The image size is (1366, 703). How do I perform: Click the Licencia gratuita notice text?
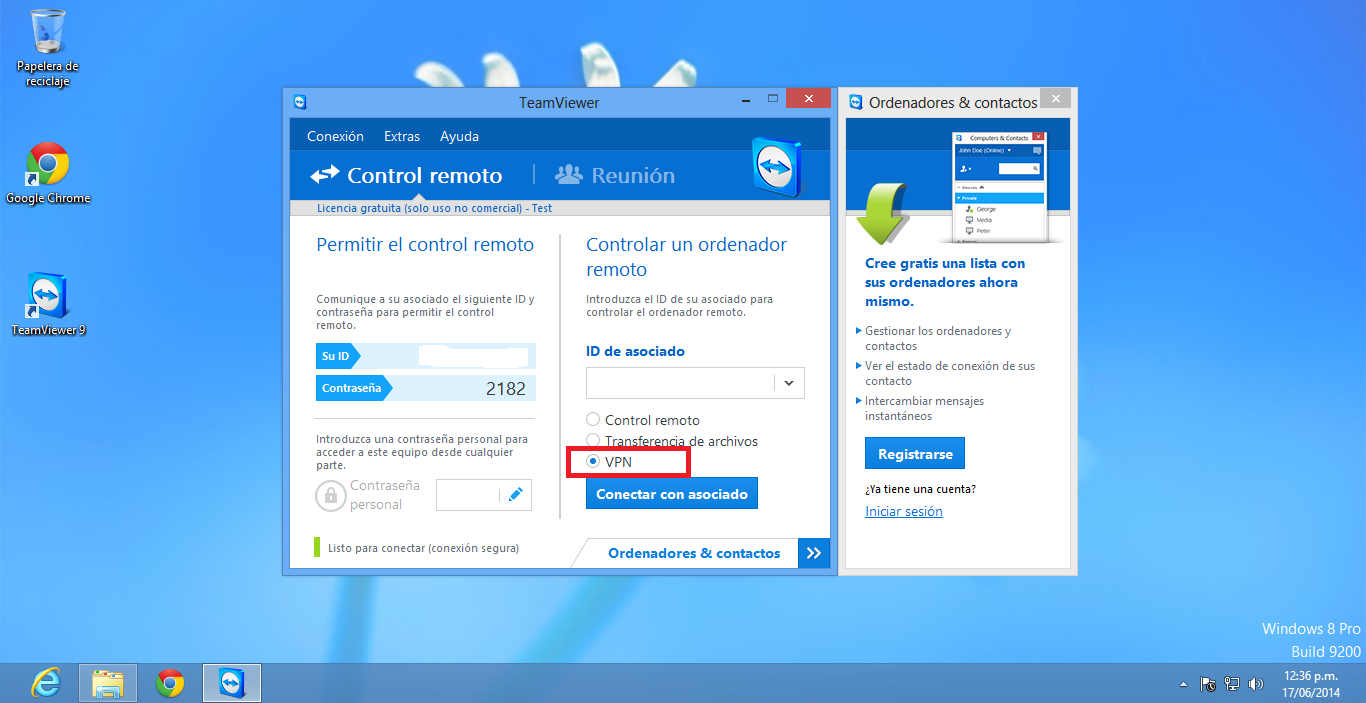click(x=434, y=208)
